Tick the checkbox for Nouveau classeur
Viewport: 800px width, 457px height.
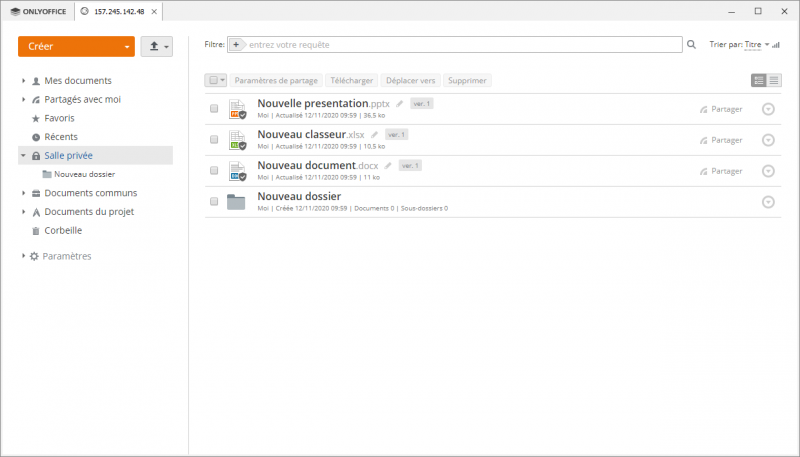[214, 140]
